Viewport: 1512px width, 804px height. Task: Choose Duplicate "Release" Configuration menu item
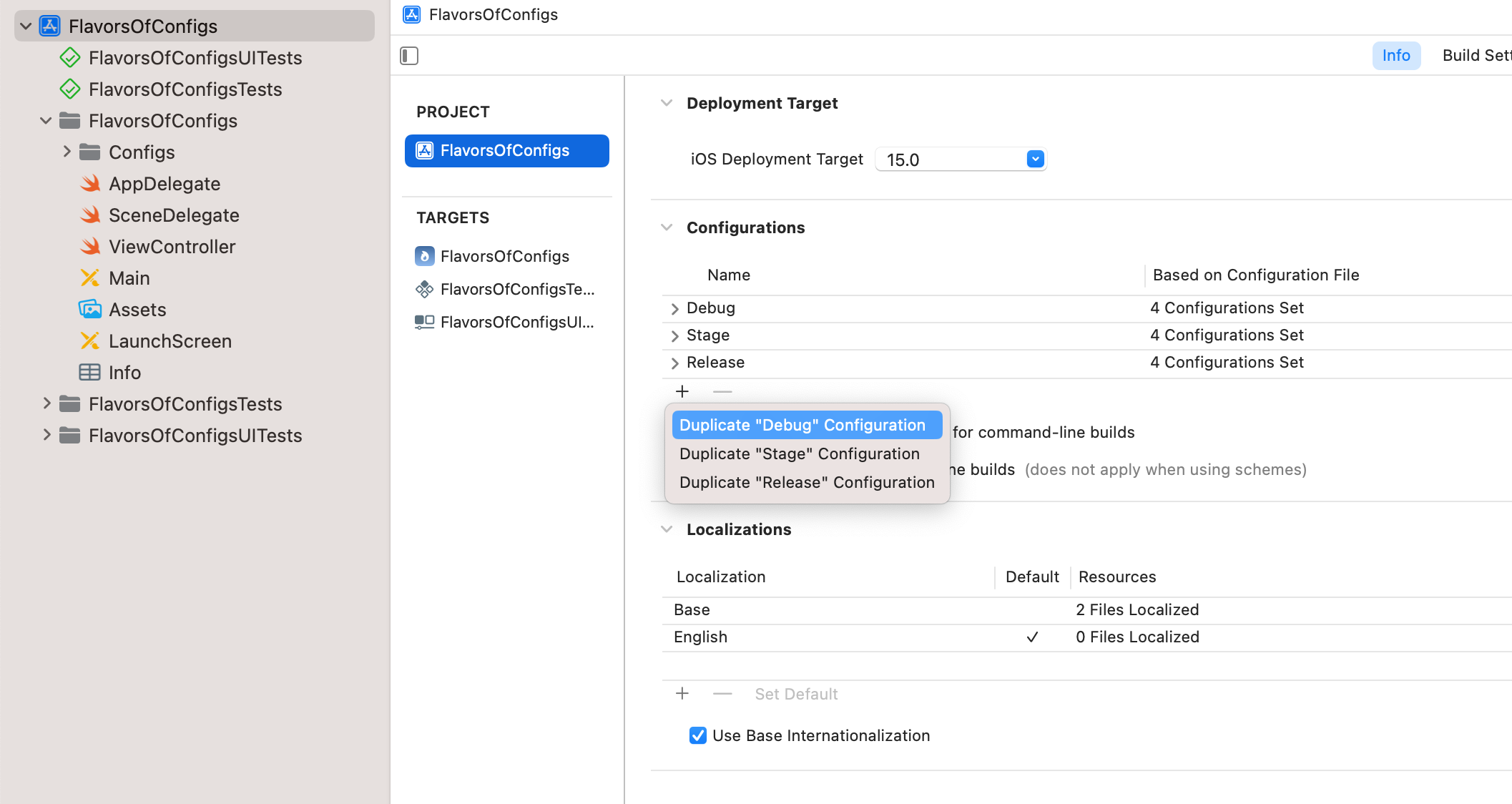tap(806, 482)
